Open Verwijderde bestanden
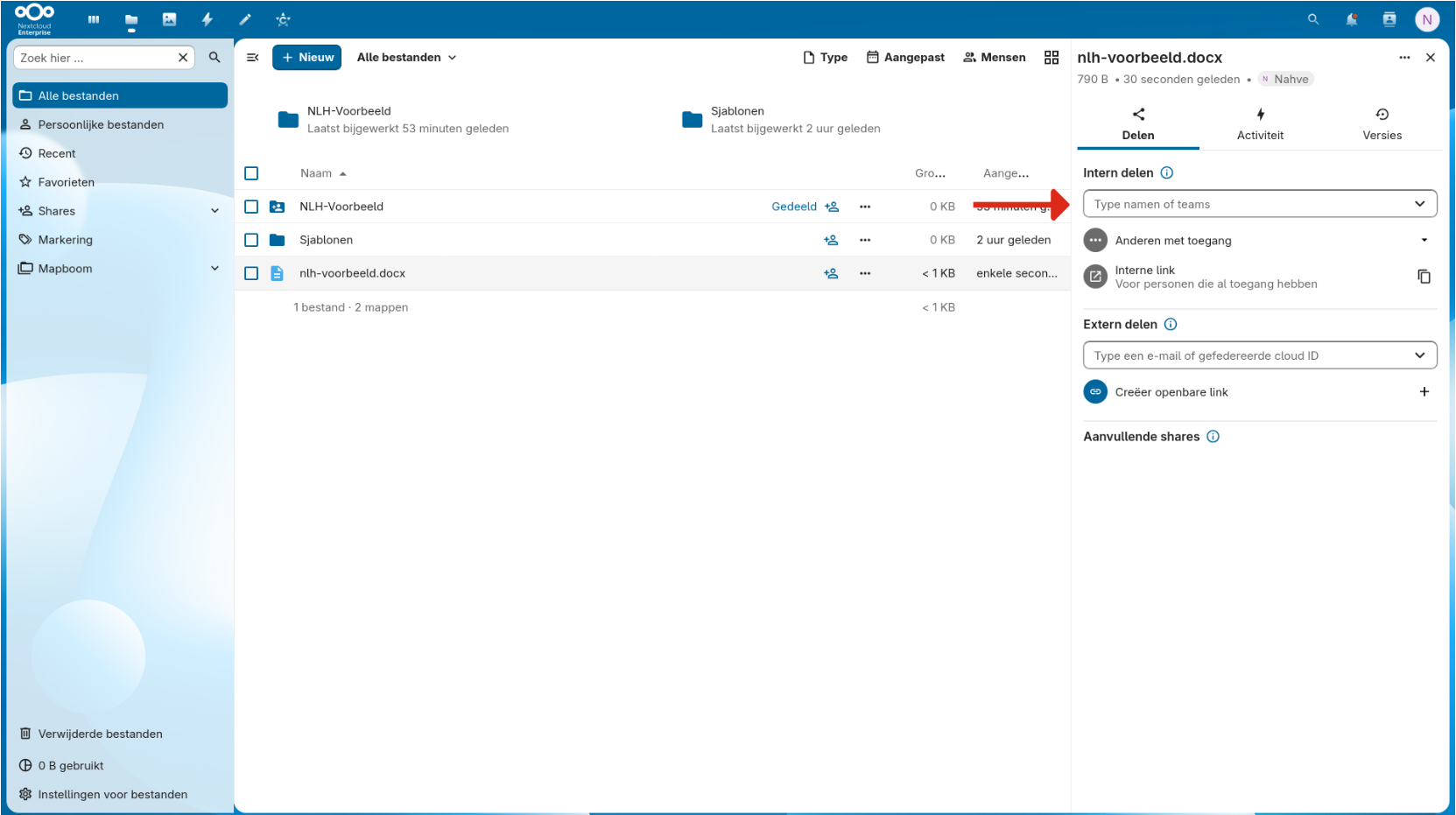Screen dimensions: 1456x815 pos(120,734)
